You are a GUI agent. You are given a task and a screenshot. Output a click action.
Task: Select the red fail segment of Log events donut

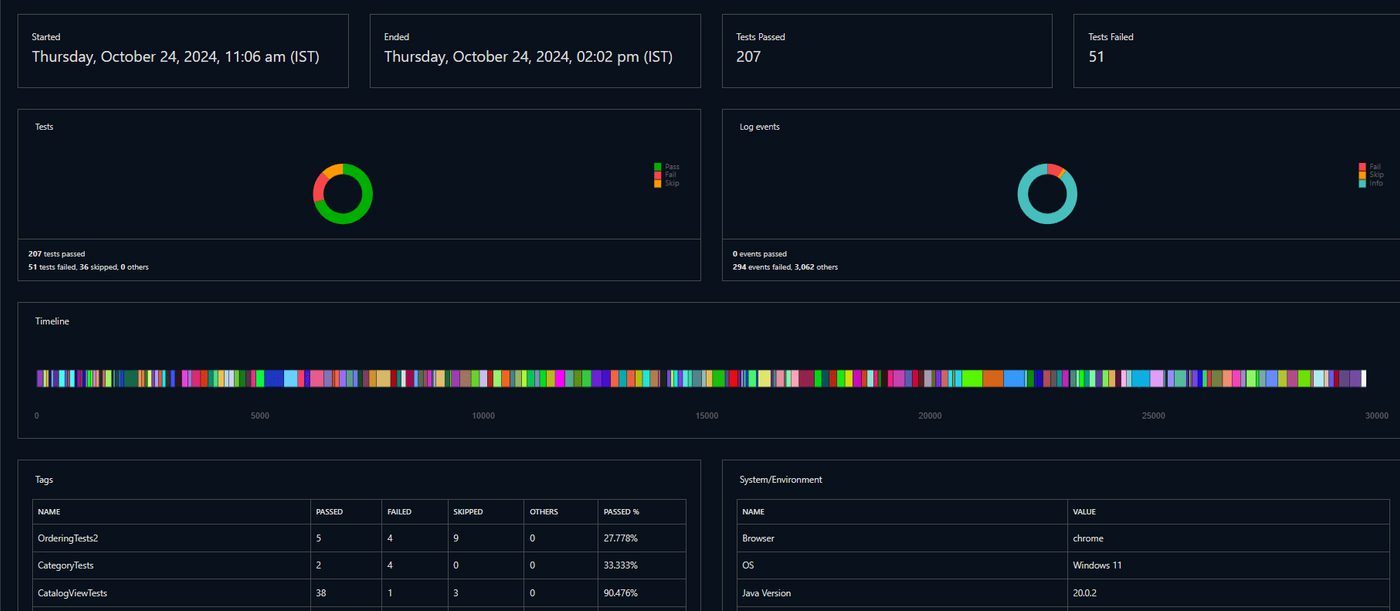tap(1056, 169)
